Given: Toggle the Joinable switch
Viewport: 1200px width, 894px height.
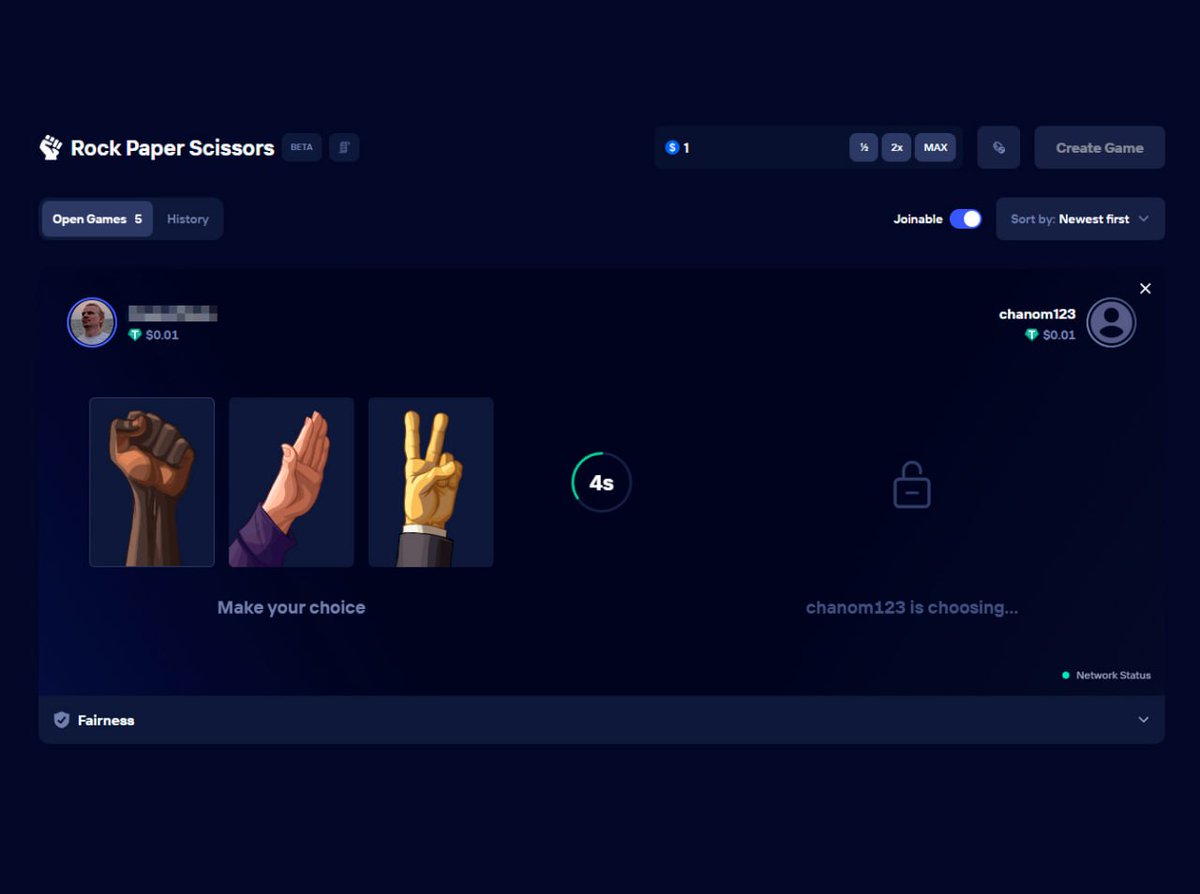Looking at the screenshot, I should 965,219.
